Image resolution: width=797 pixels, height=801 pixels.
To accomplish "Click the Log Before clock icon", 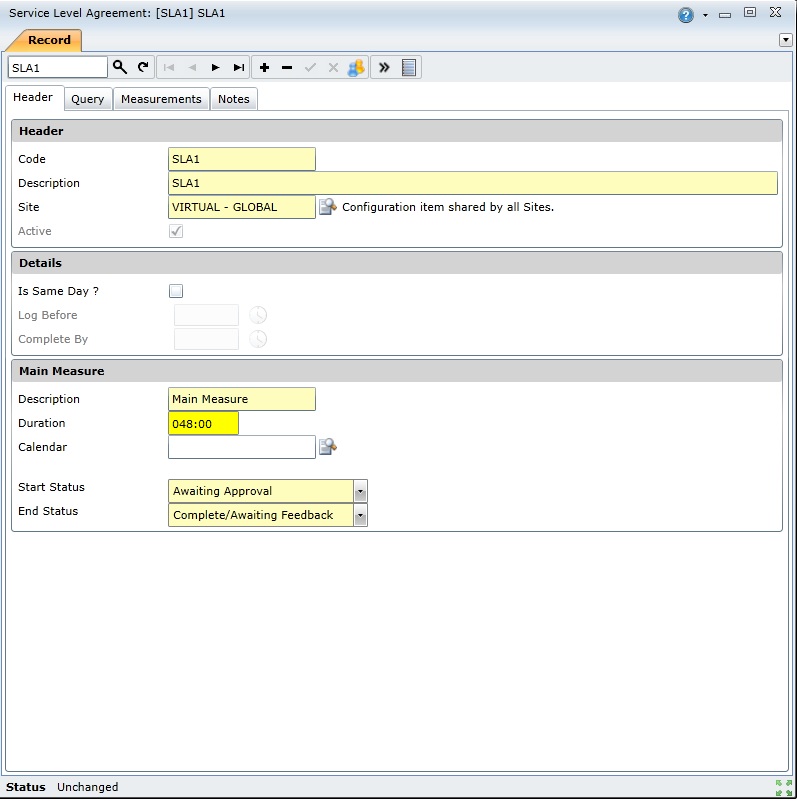I will 258,315.
